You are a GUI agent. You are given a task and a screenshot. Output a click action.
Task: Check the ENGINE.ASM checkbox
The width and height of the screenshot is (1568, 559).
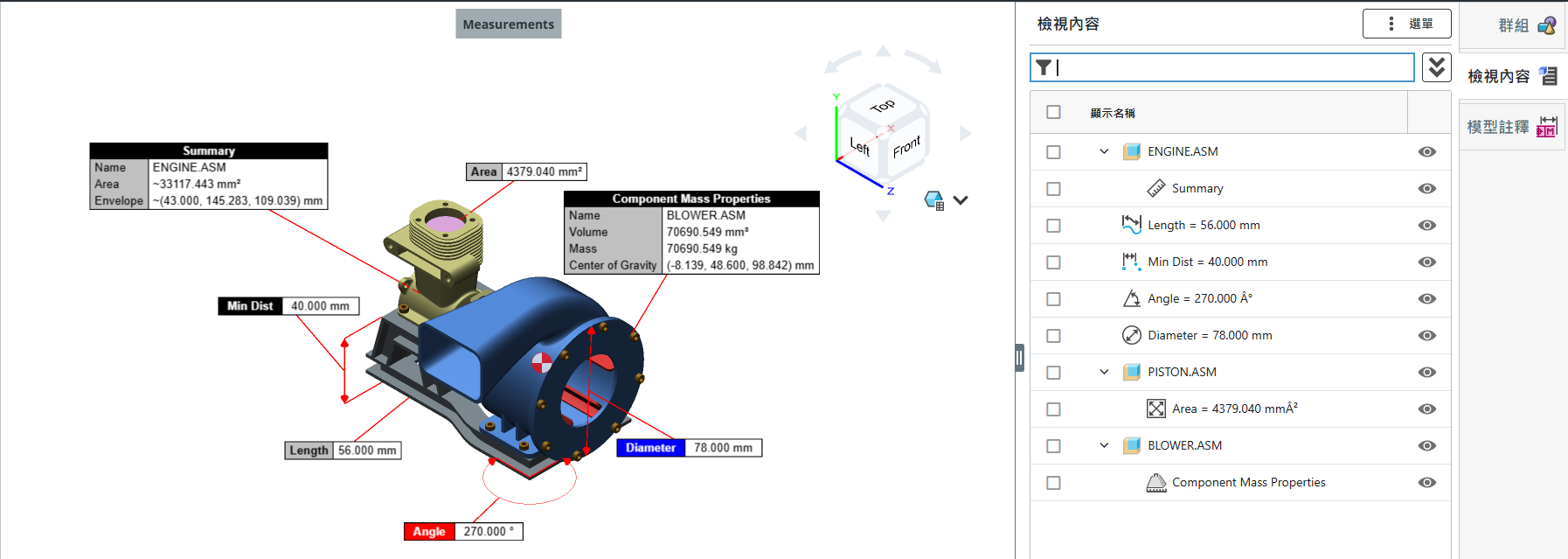tap(1053, 151)
